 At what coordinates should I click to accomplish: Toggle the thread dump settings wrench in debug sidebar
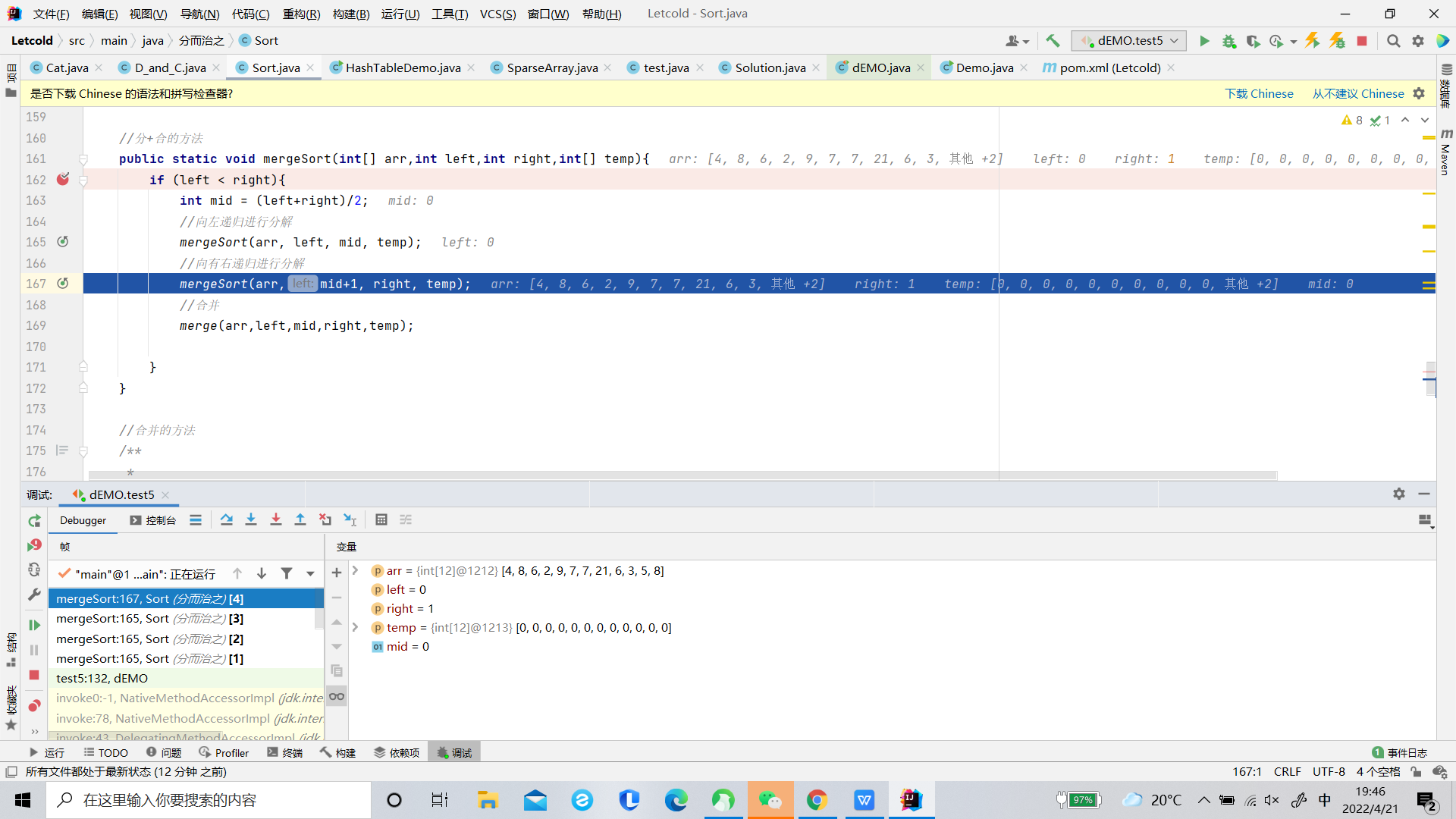pos(34,595)
